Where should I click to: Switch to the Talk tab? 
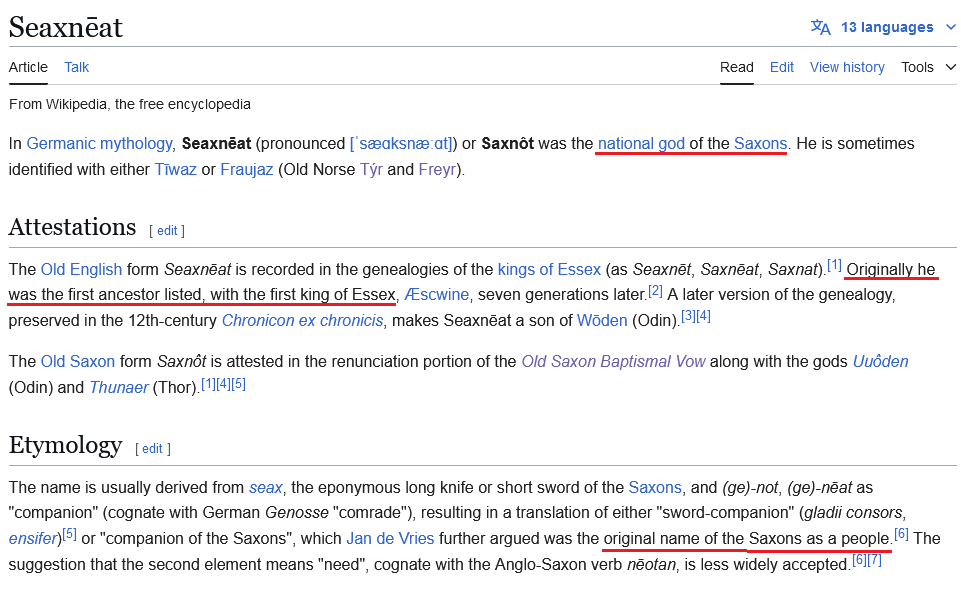pyautogui.click(x=77, y=67)
